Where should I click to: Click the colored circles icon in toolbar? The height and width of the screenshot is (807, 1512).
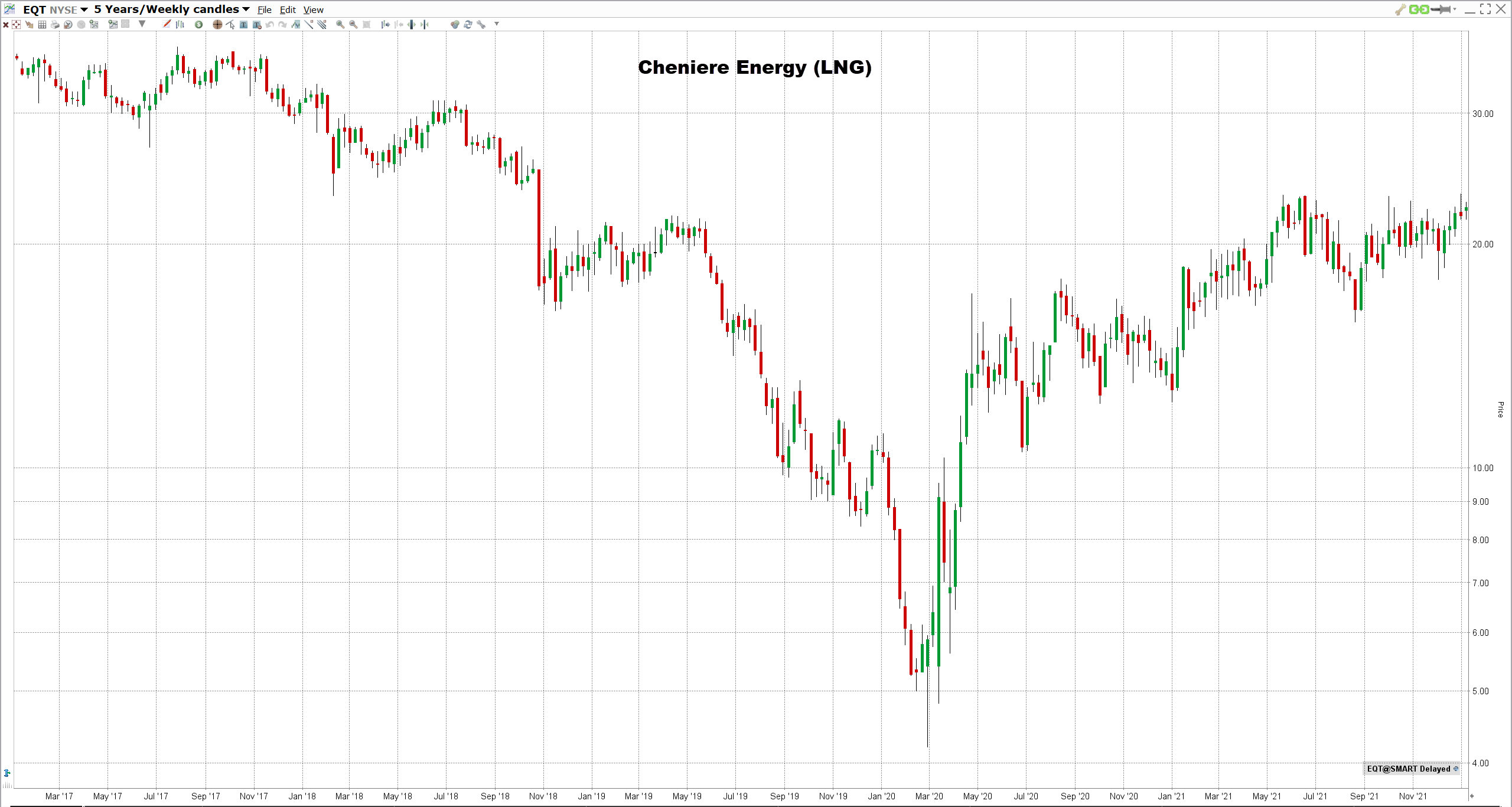455,25
